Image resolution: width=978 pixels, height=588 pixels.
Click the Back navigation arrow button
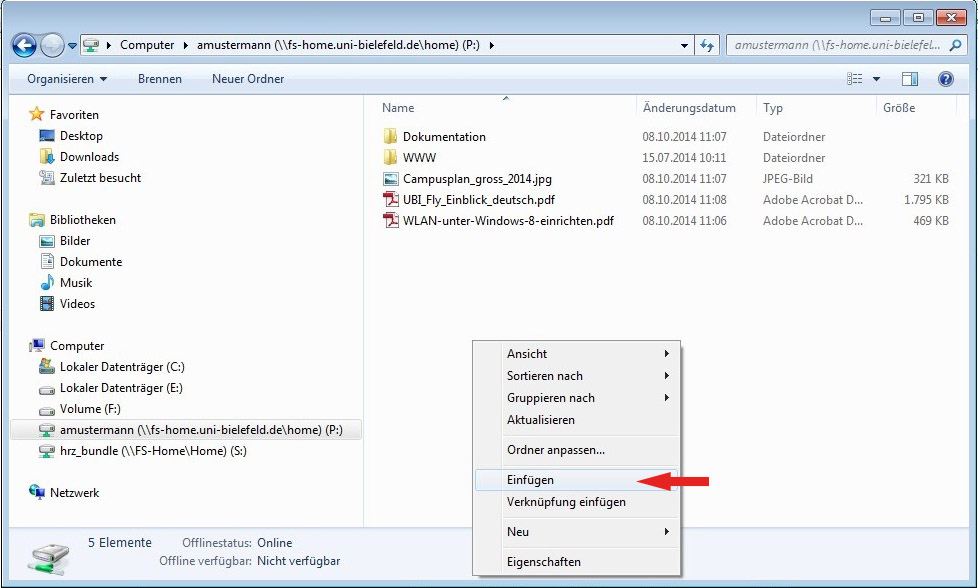[x=24, y=46]
